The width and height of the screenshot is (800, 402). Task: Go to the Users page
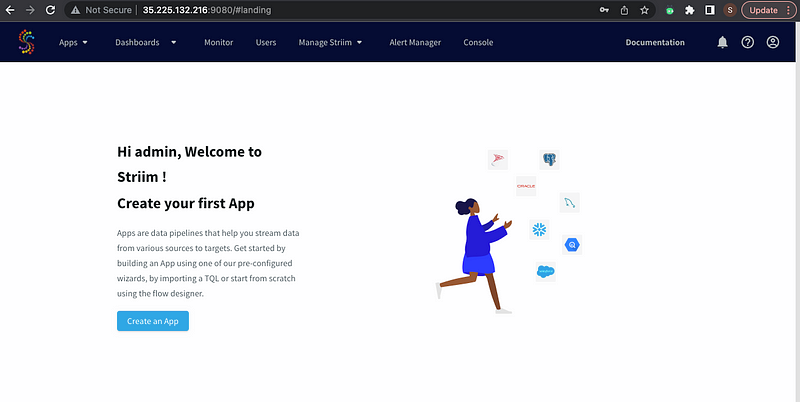click(x=266, y=42)
